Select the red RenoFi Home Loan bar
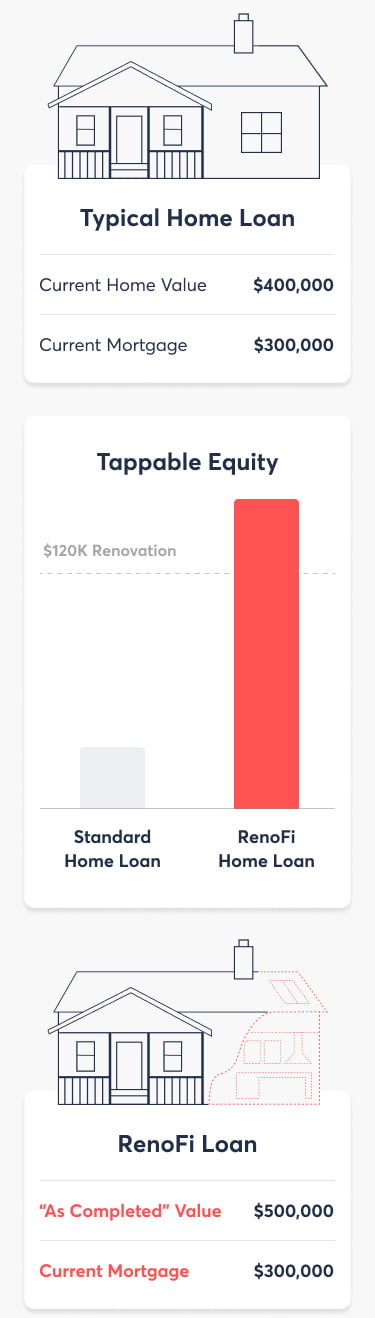The image size is (375, 1318). click(266, 653)
